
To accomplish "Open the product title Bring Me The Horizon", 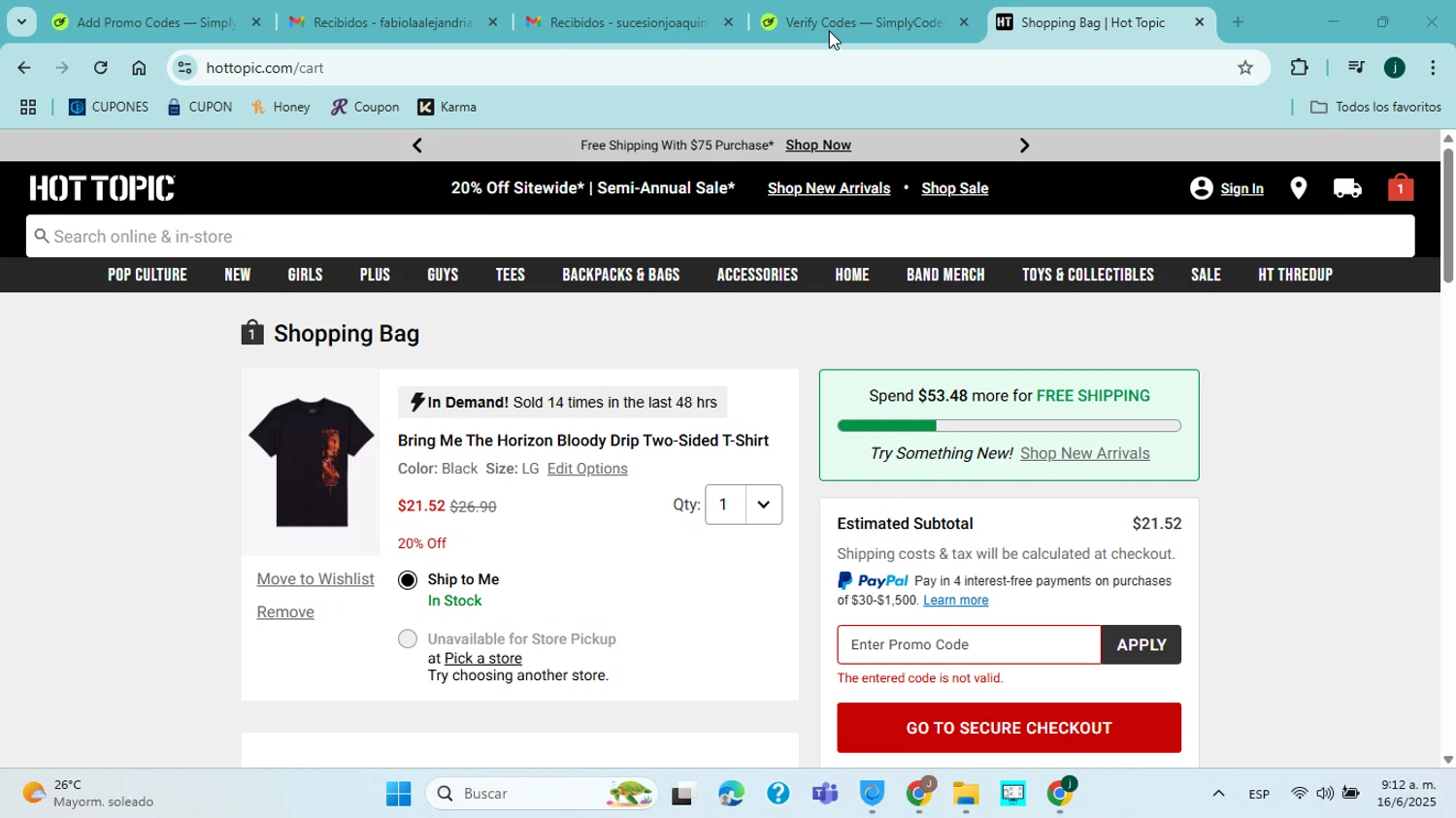I will click(582, 441).
